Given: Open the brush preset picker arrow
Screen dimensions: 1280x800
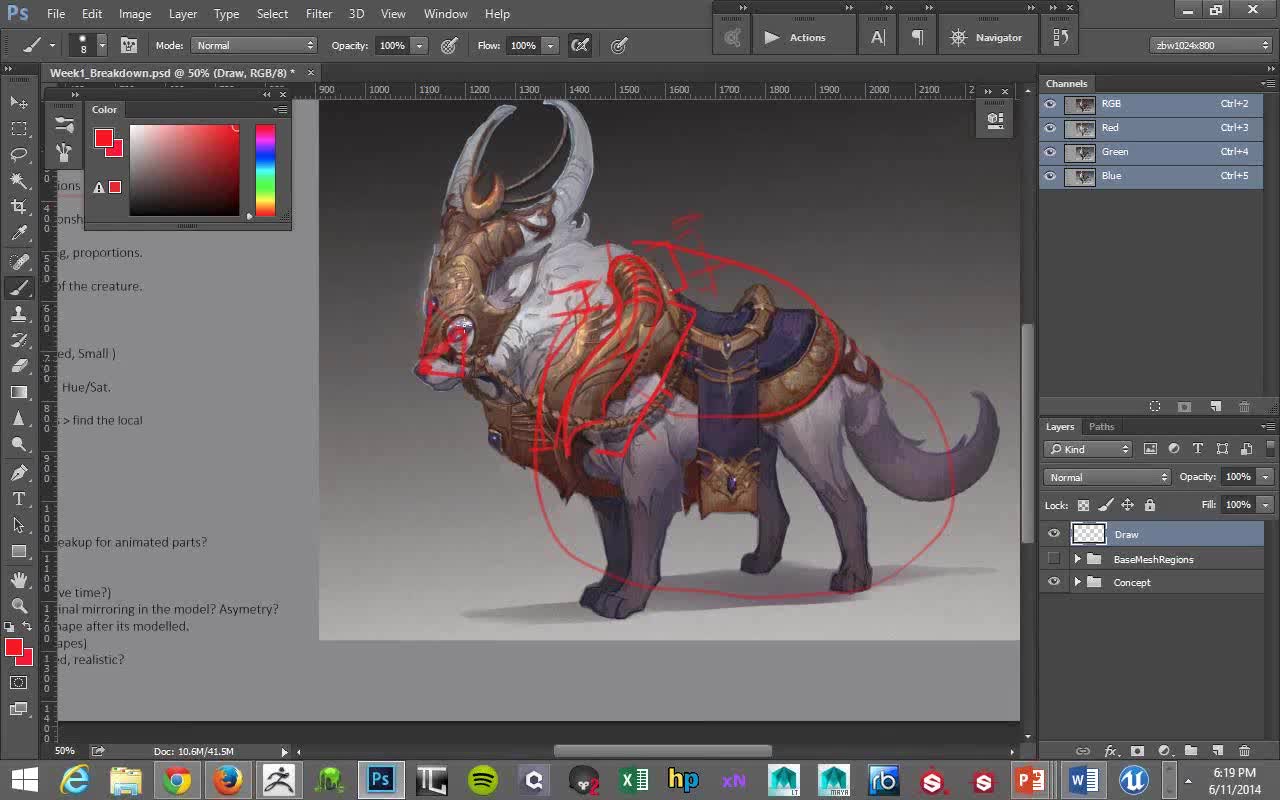Looking at the screenshot, I should pos(101,45).
